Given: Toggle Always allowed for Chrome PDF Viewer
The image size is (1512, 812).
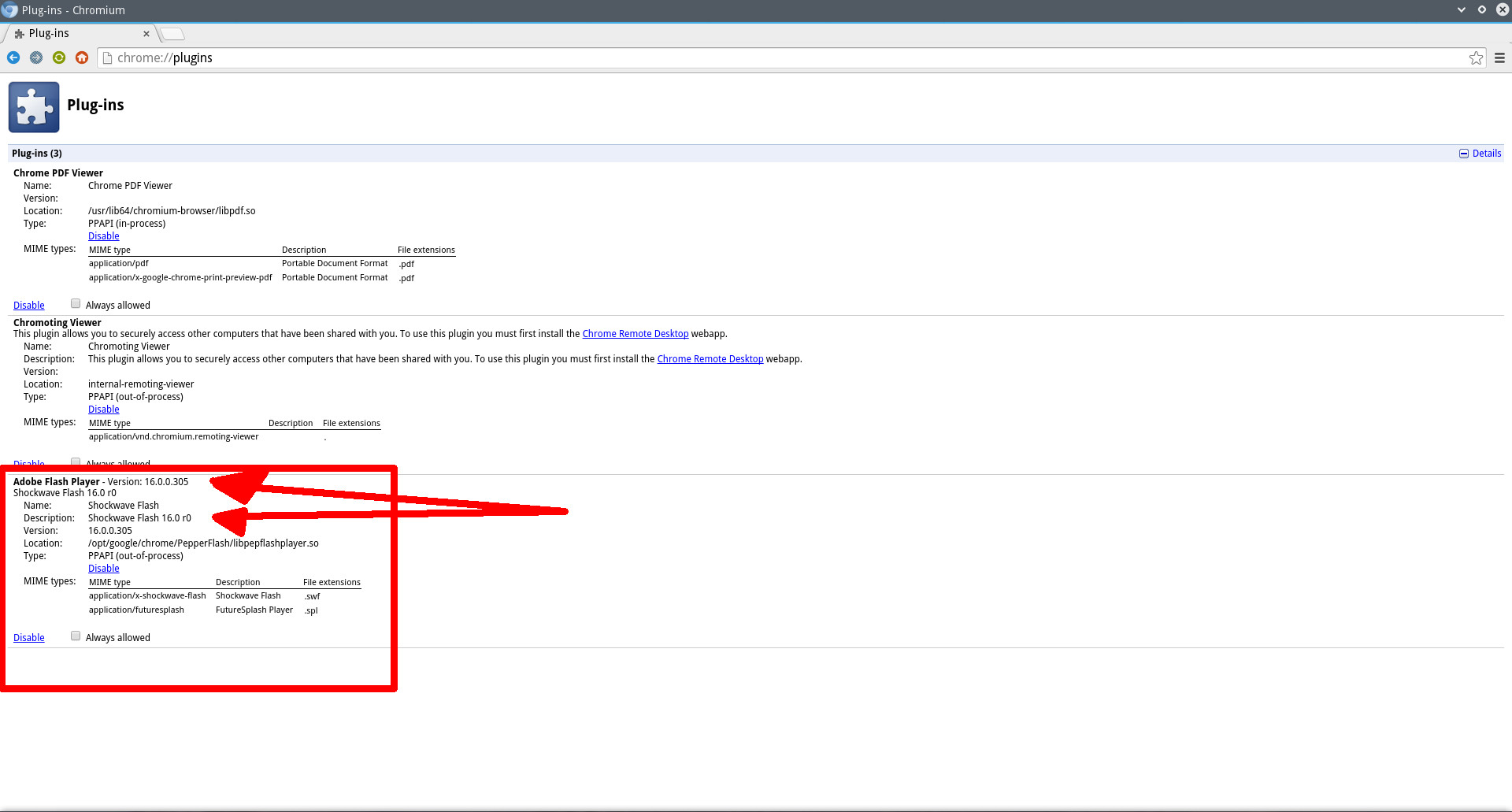Looking at the screenshot, I should click(x=76, y=303).
